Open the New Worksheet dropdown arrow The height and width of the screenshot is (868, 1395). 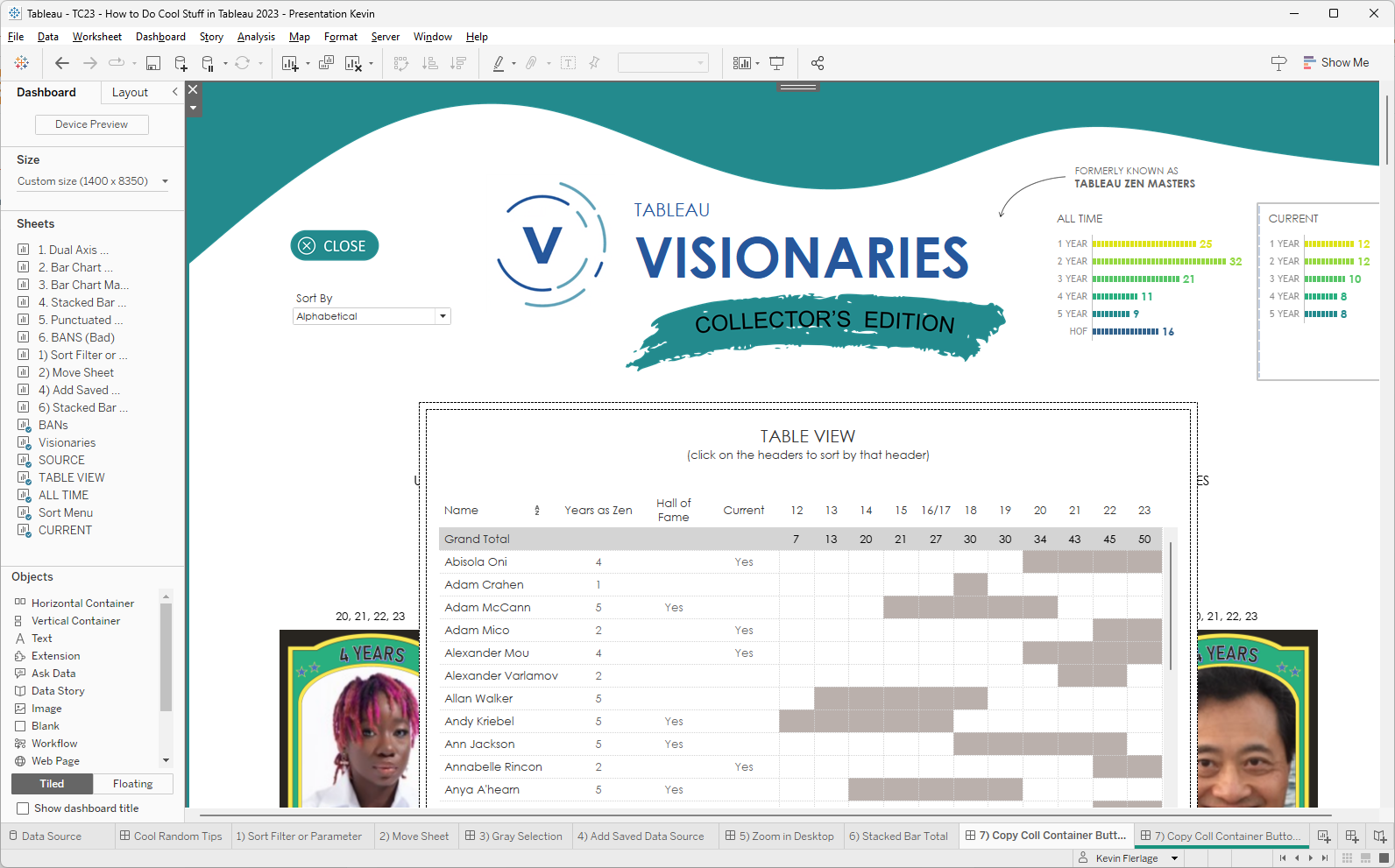coord(308,64)
